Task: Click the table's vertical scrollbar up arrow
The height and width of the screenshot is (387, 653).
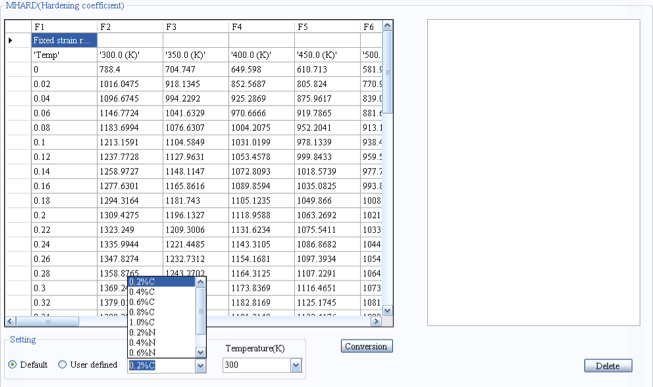Action: coord(387,26)
